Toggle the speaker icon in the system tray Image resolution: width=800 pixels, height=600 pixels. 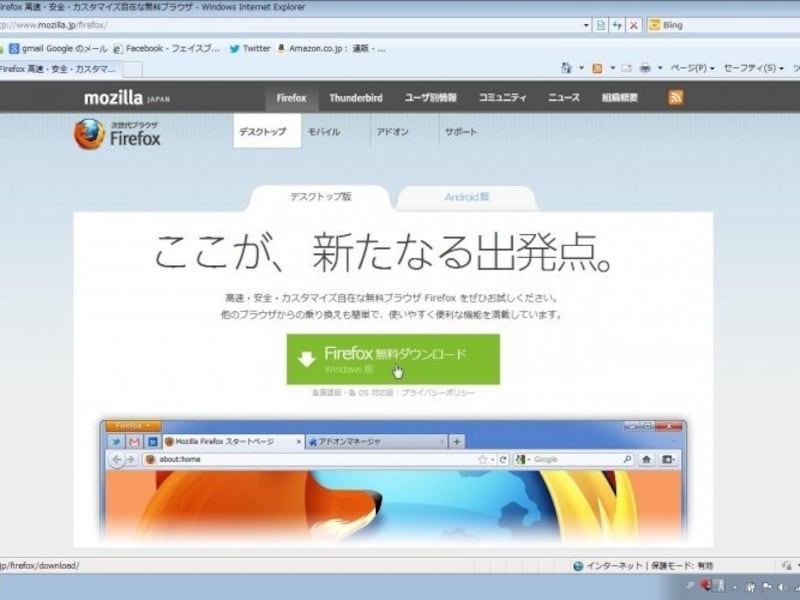click(x=781, y=588)
